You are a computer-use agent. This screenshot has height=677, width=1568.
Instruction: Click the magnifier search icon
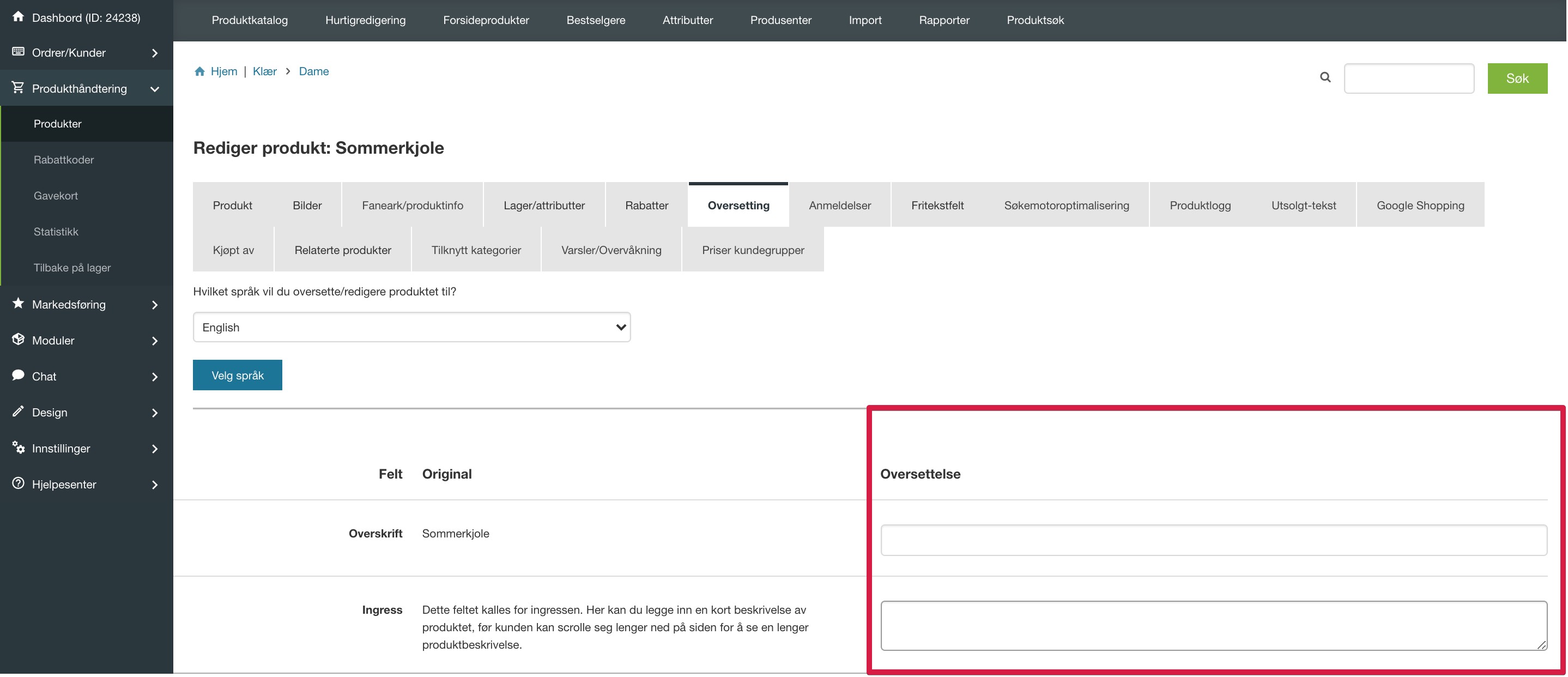(x=1325, y=77)
